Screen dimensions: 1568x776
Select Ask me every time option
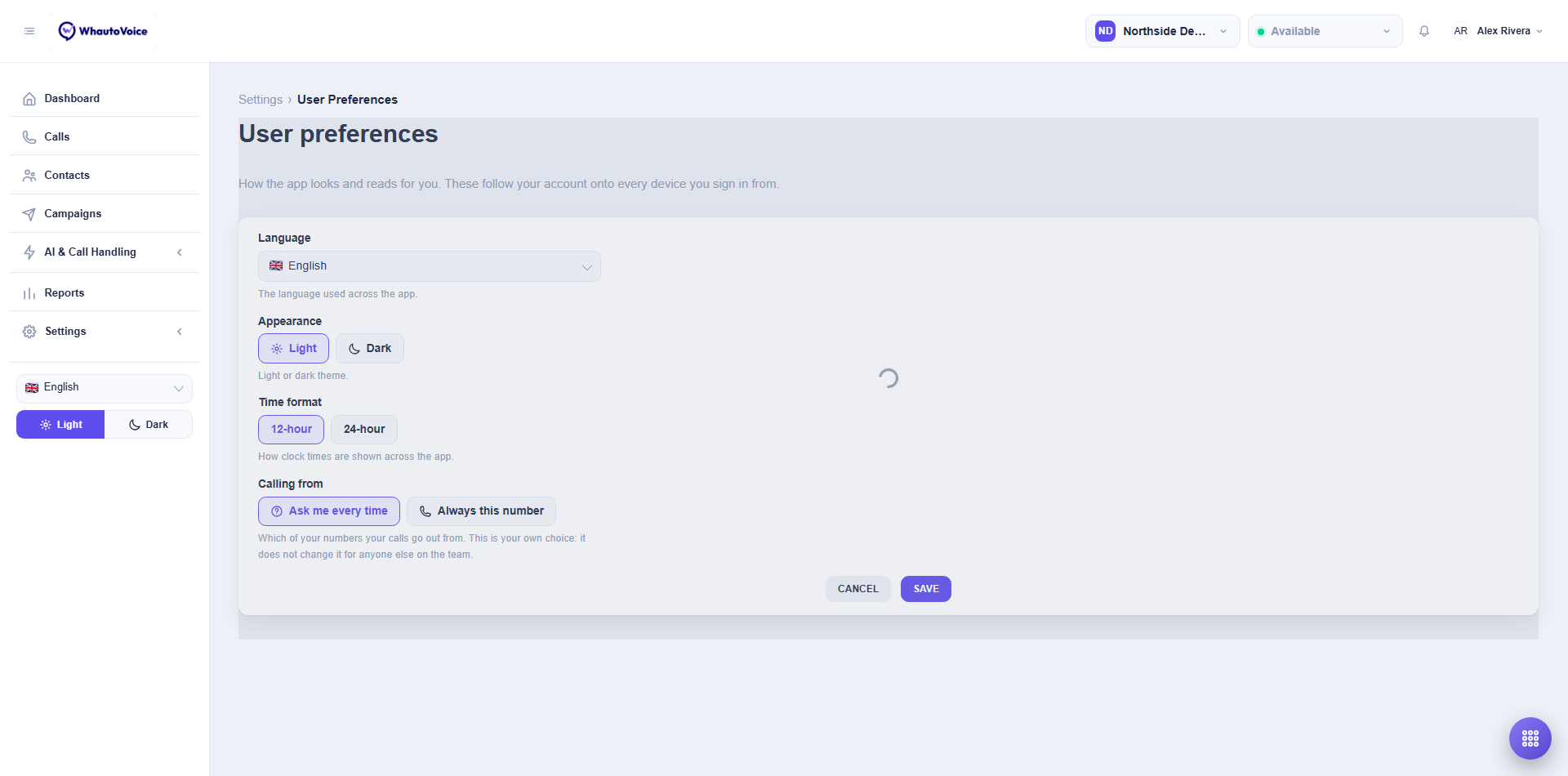pos(329,511)
